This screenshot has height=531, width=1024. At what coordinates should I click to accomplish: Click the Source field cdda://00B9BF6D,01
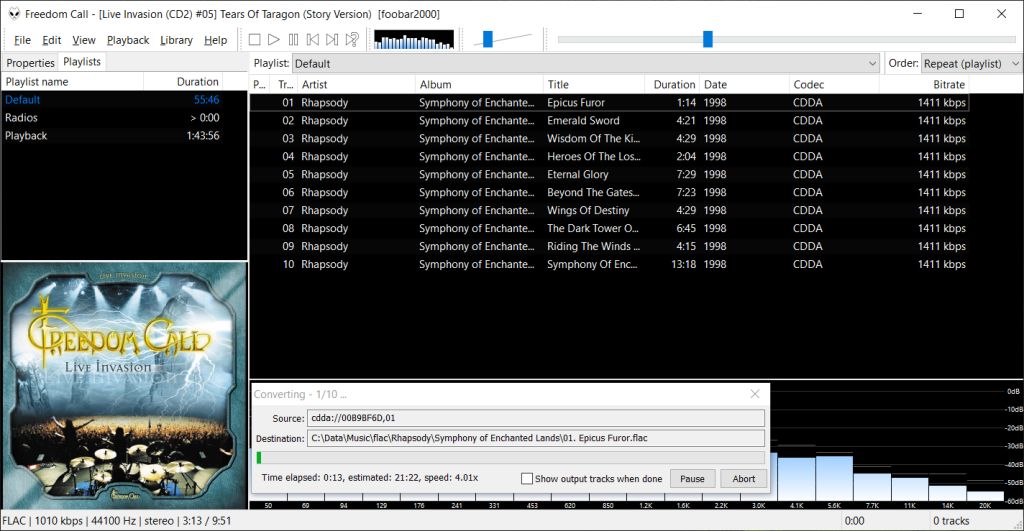tap(536, 418)
